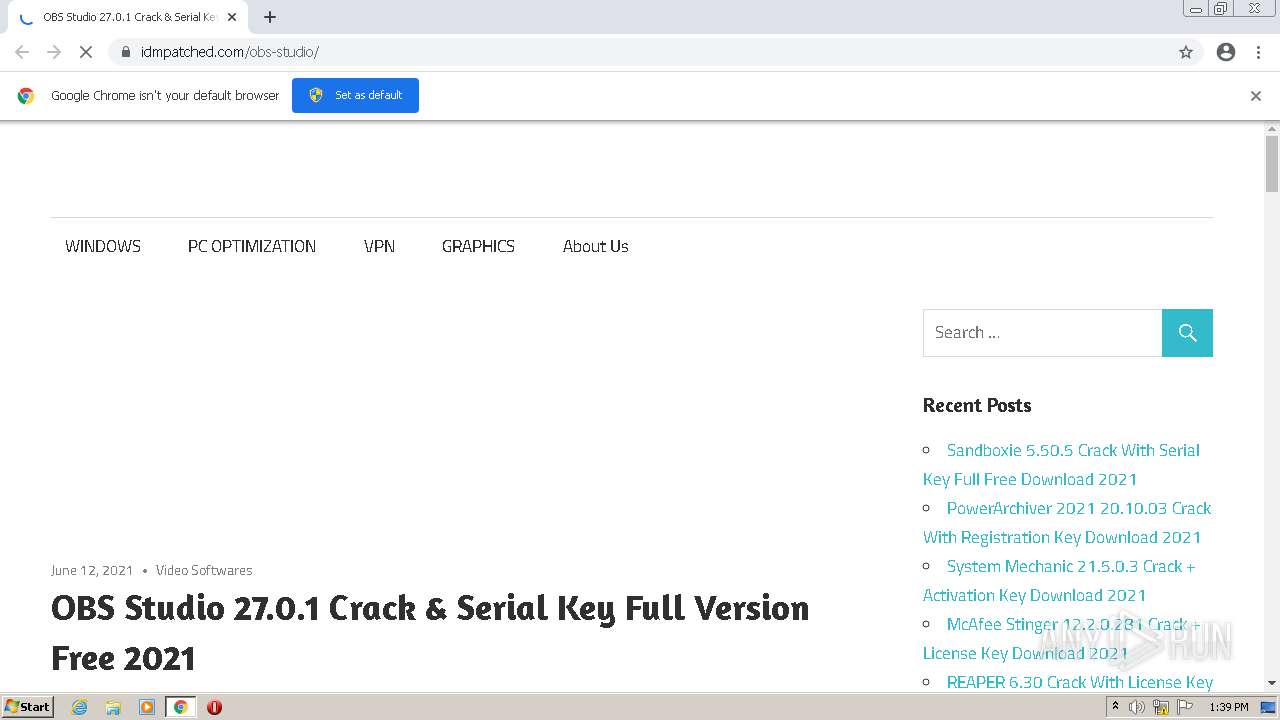
Task: Open Windows Media Player taskbar icon
Action: tap(146, 707)
